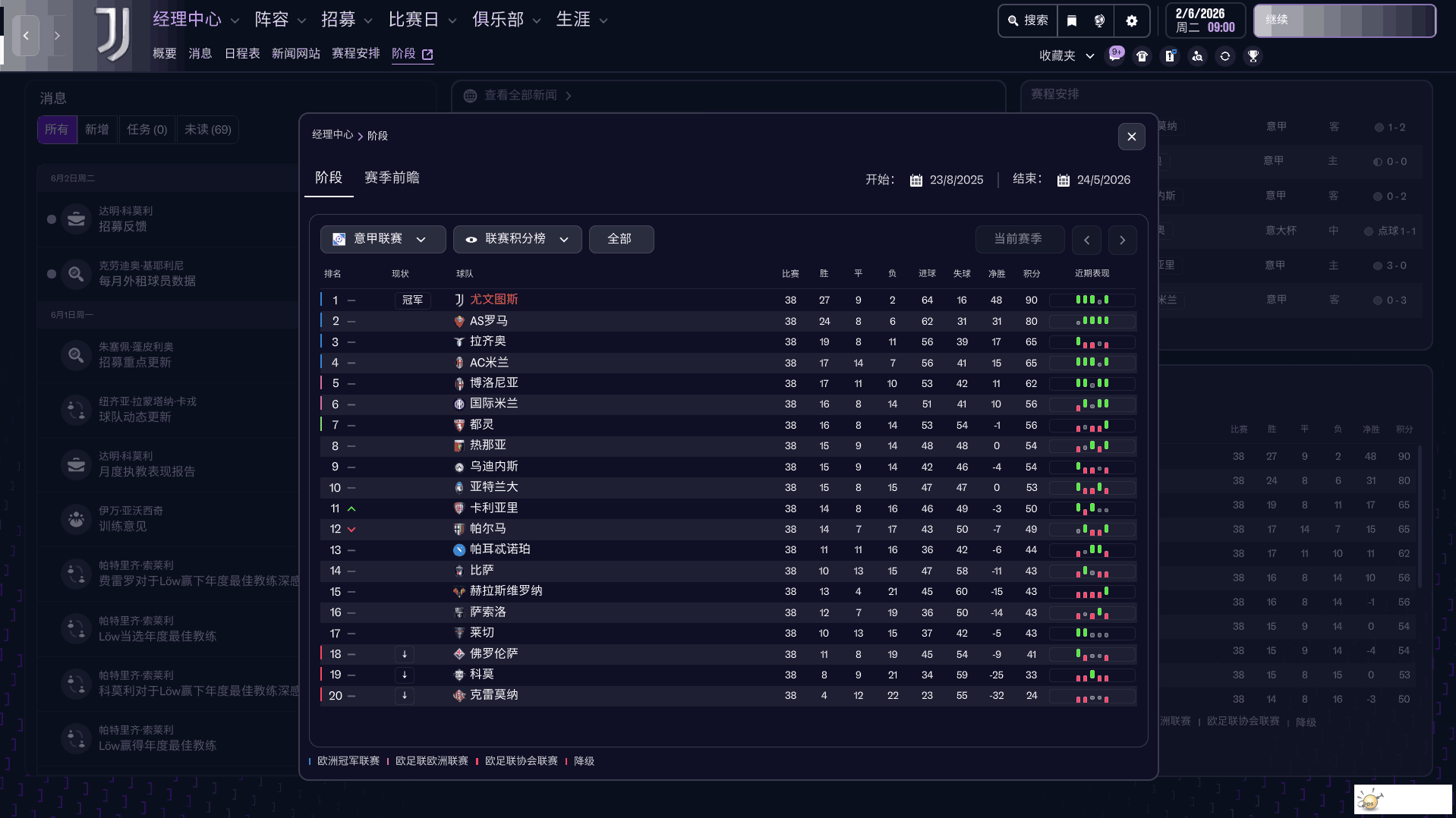Open 尤文图斯 team link in table
This screenshot has width=1456, height=818.
pos(493,300)
